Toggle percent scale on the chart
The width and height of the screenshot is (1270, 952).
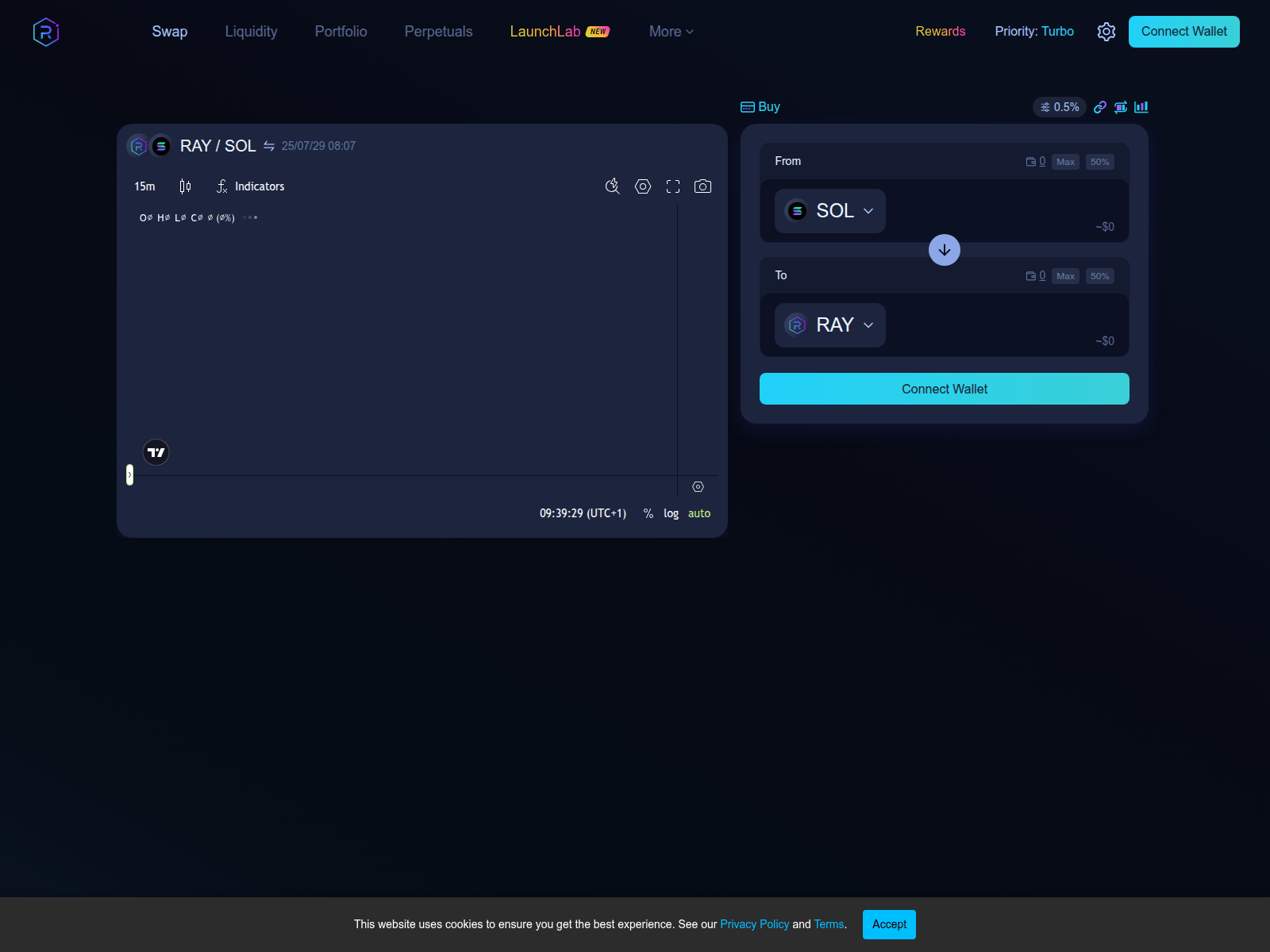click(648, 513)
